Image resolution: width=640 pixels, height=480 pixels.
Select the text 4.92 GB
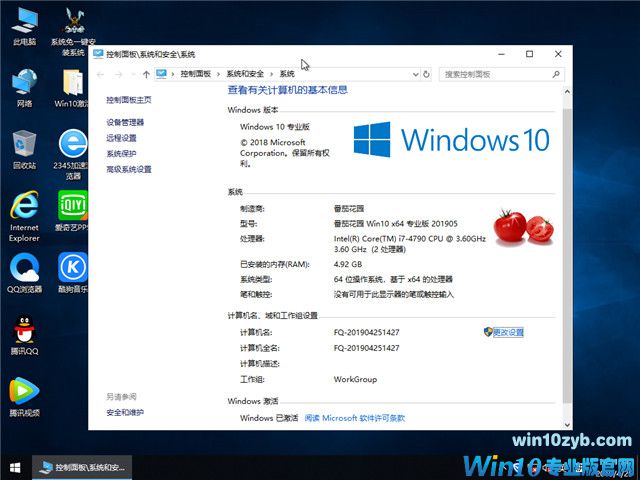(348, 264)
